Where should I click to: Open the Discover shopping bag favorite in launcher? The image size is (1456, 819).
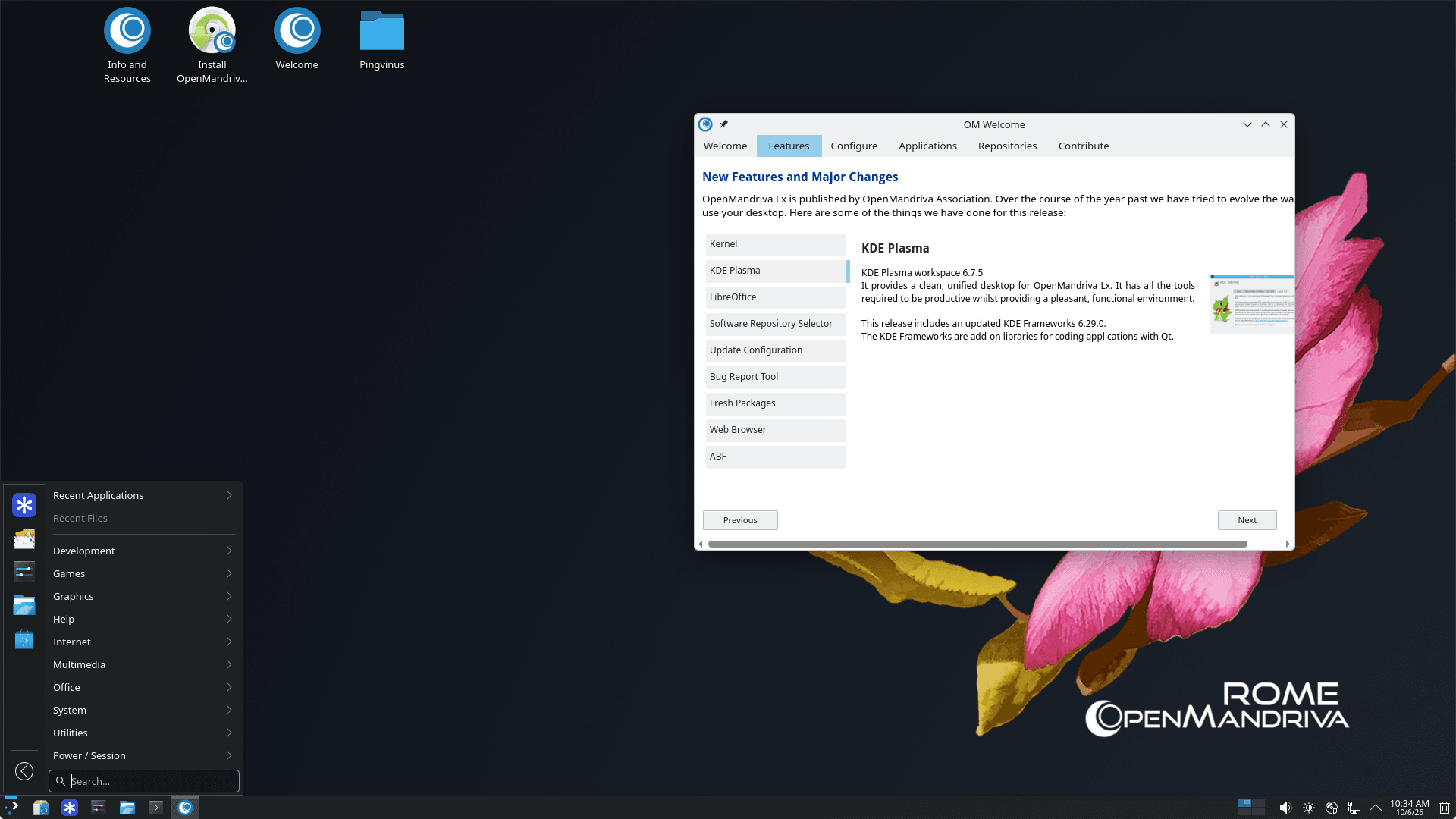click(x=24, y=639)
